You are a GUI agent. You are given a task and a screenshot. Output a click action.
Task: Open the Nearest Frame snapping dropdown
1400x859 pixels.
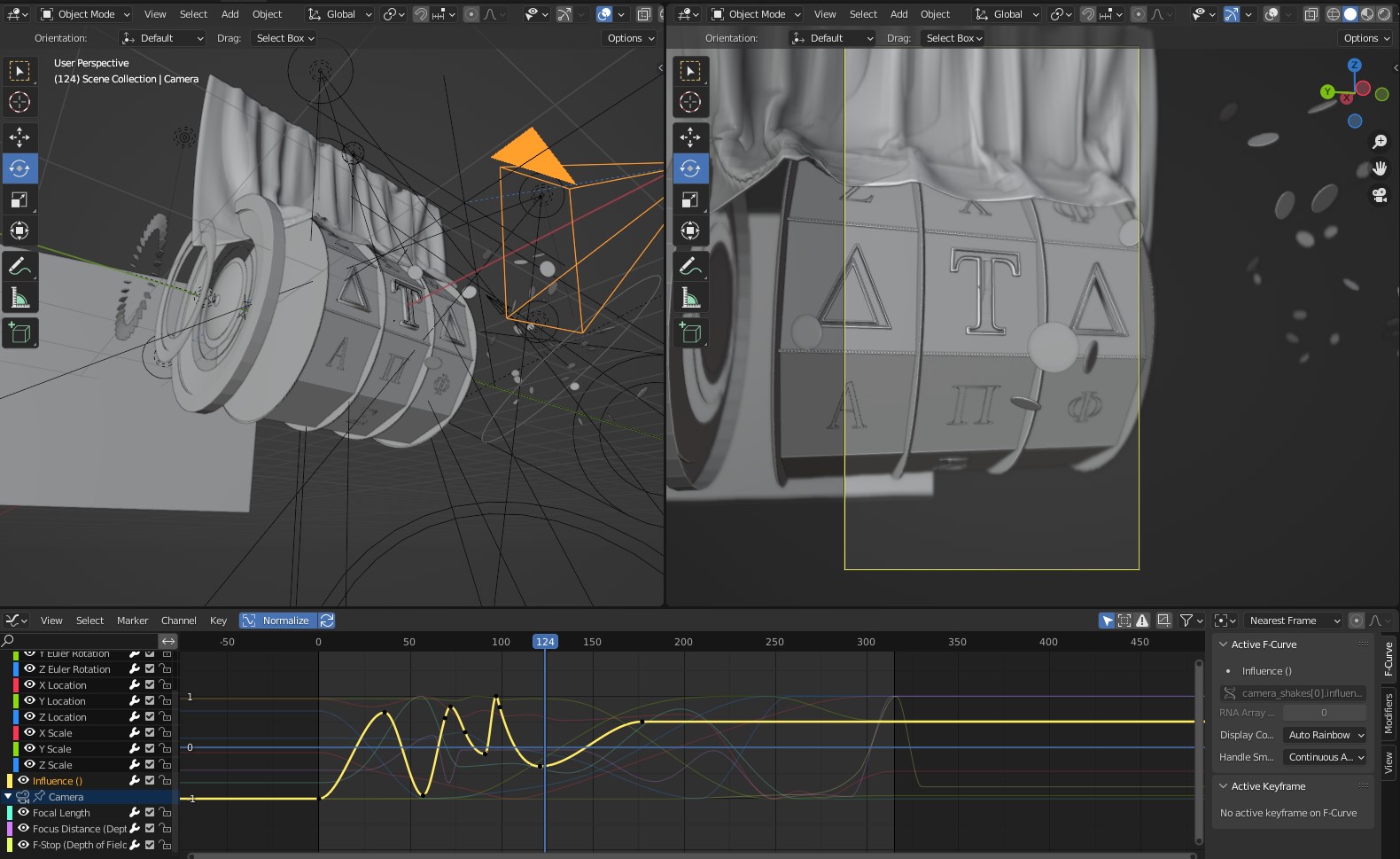[1293, 621]
